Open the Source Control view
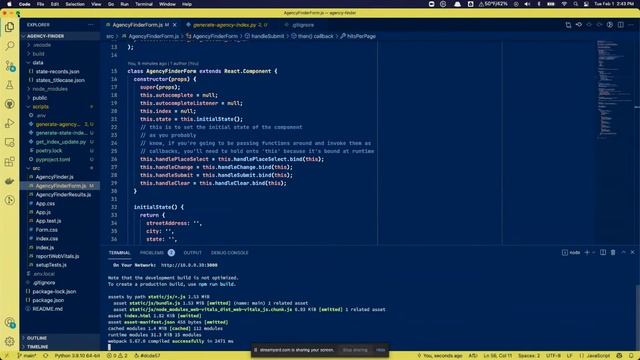Screen dimensions: 640x360 click(x=10, y=65)
